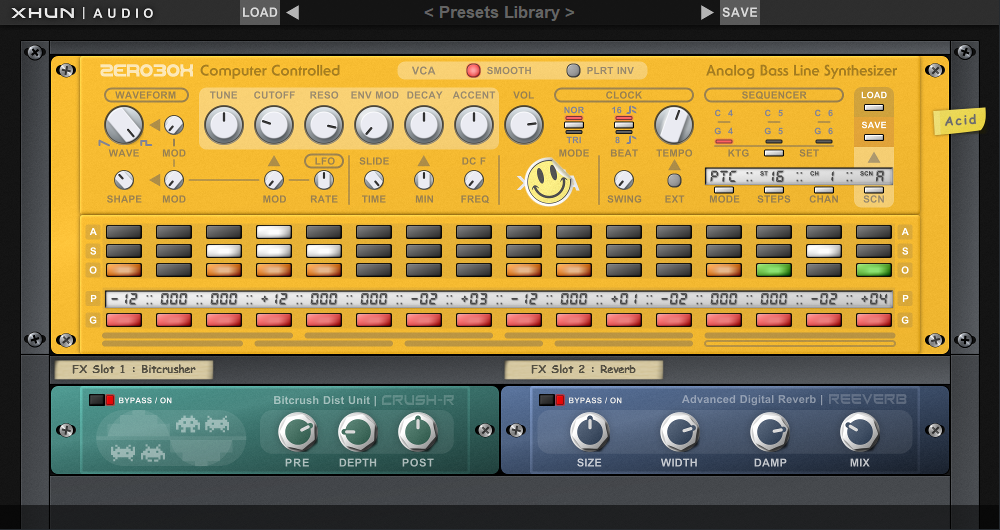This screenshot has height=530, width=1000.
Task: Click the TUNE knob
Action: (x=224, y=125)
